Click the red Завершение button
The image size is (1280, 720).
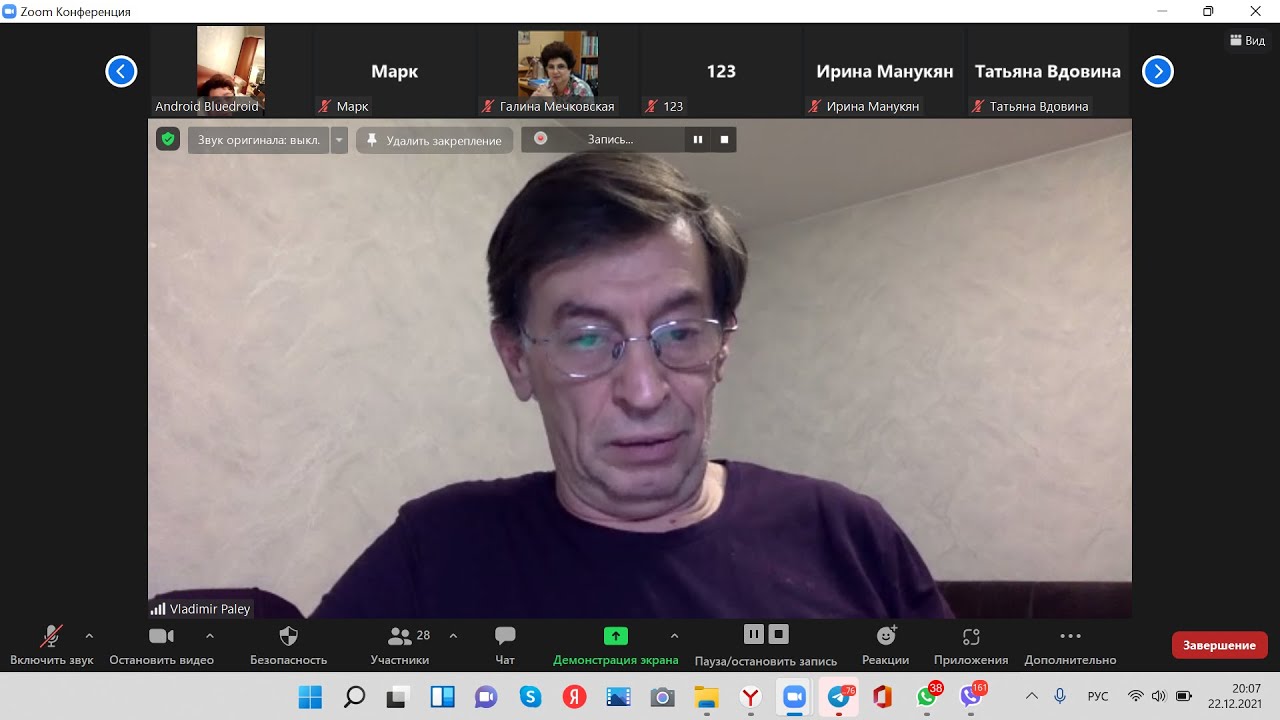point(1220,645)
